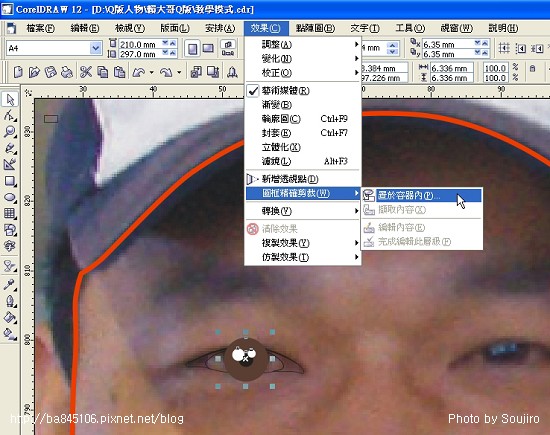Choose 濾鏡(L) from the effects menu

(x=303, y=161)
